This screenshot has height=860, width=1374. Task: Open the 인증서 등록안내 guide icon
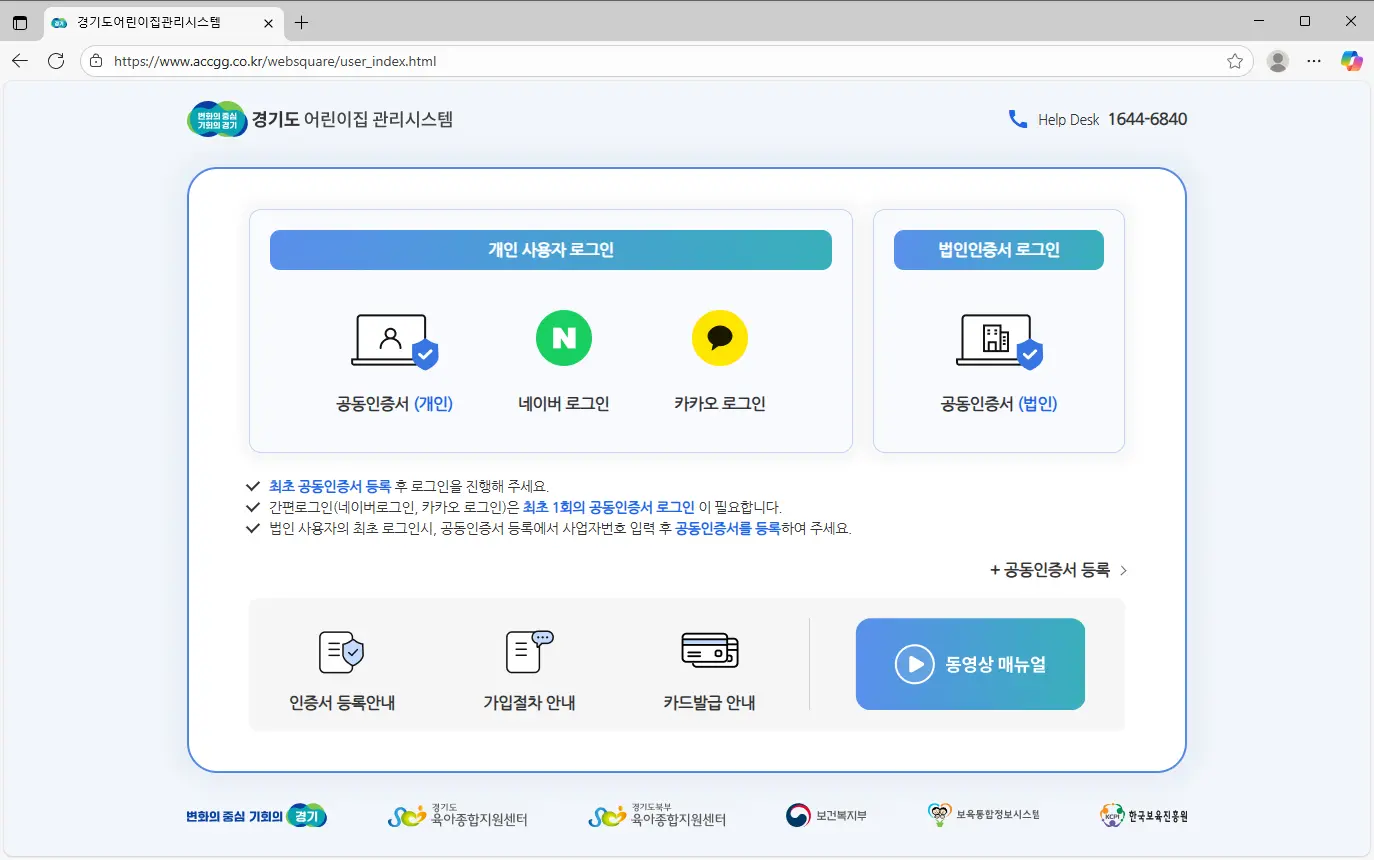(341, 652)
